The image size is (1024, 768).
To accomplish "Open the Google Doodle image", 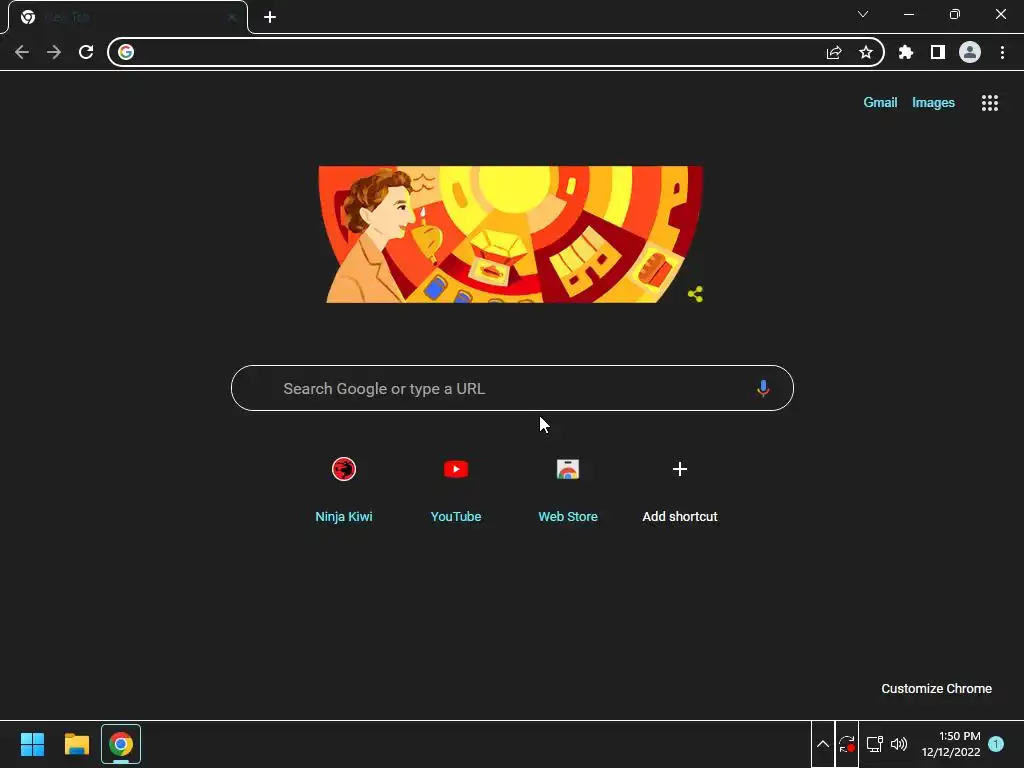I will pos(511,234).
